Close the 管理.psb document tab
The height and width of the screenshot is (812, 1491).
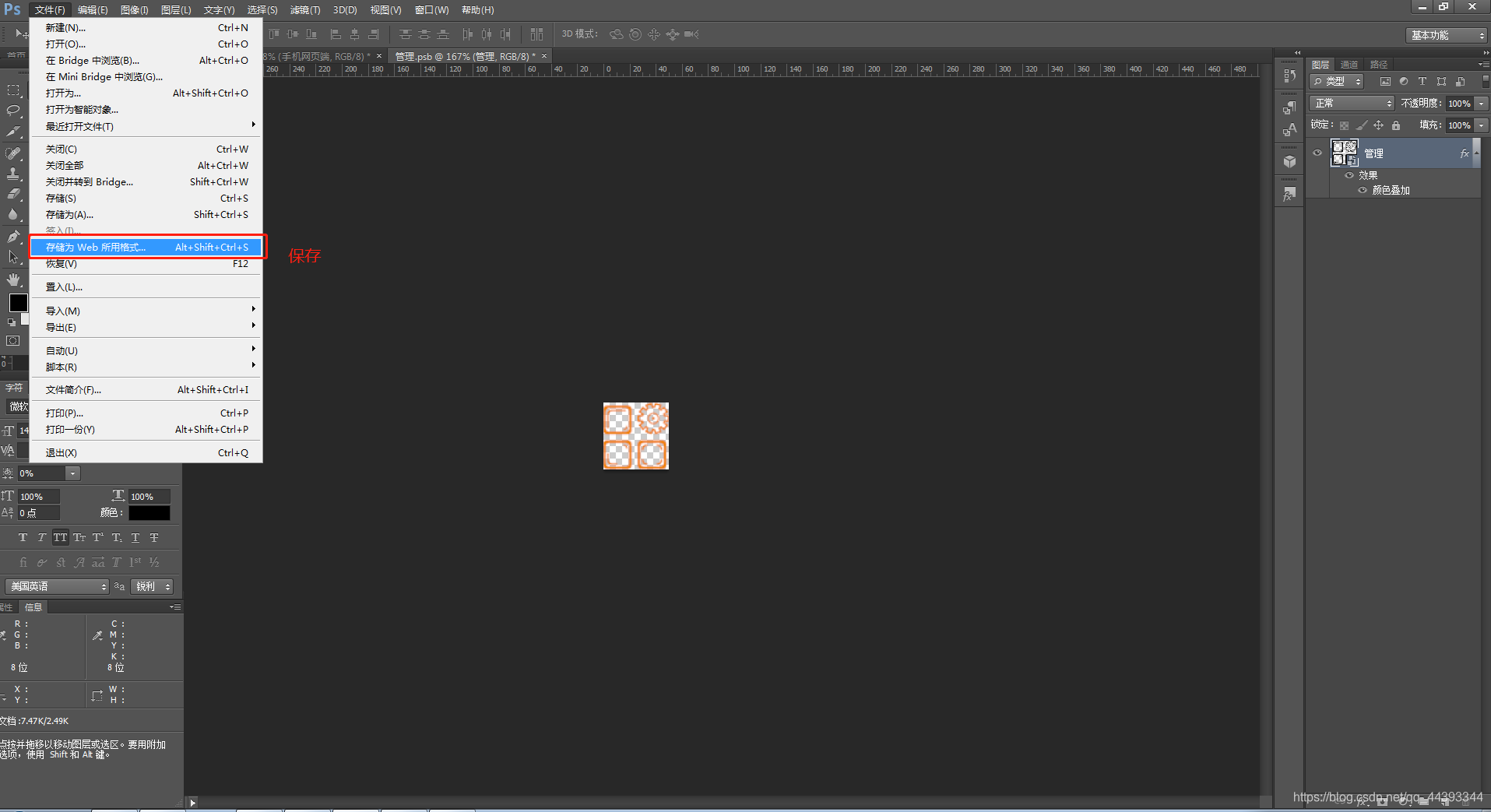tap(544, 56)
